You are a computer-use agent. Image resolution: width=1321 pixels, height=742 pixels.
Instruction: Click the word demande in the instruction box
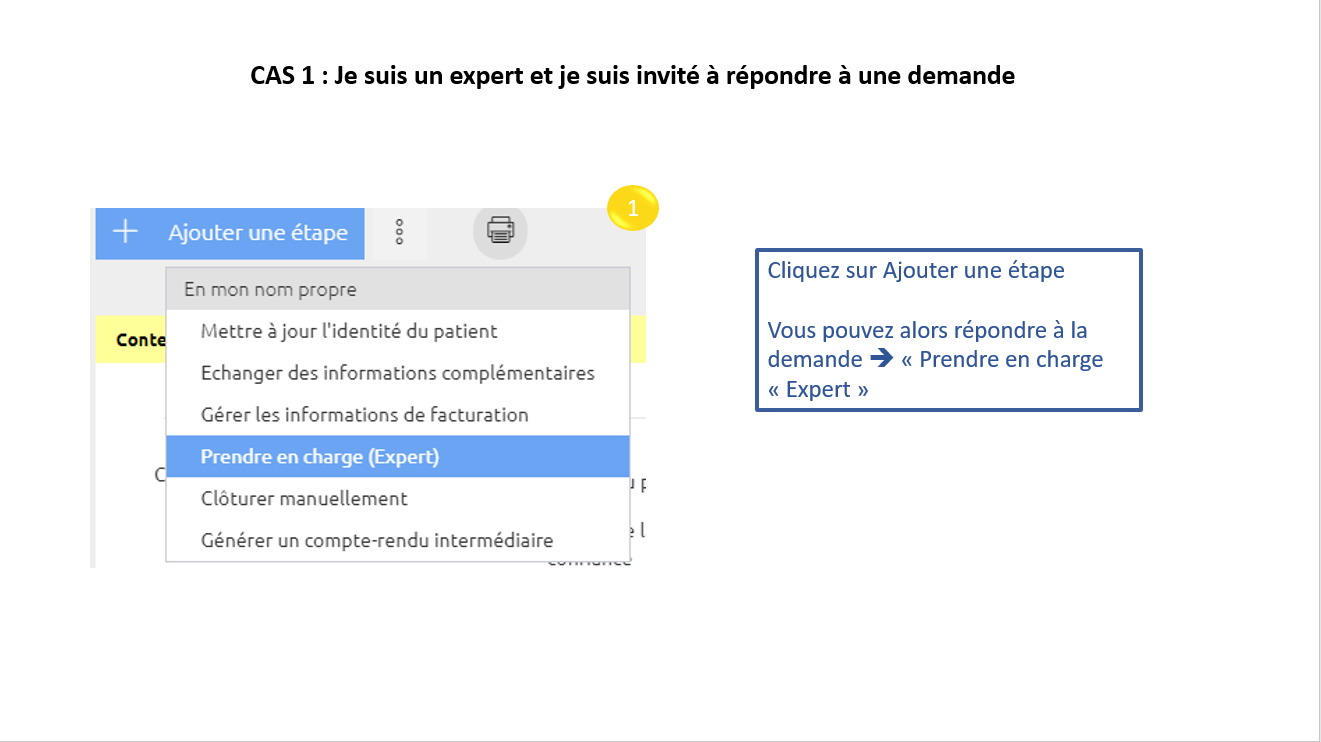pos(814,359)
